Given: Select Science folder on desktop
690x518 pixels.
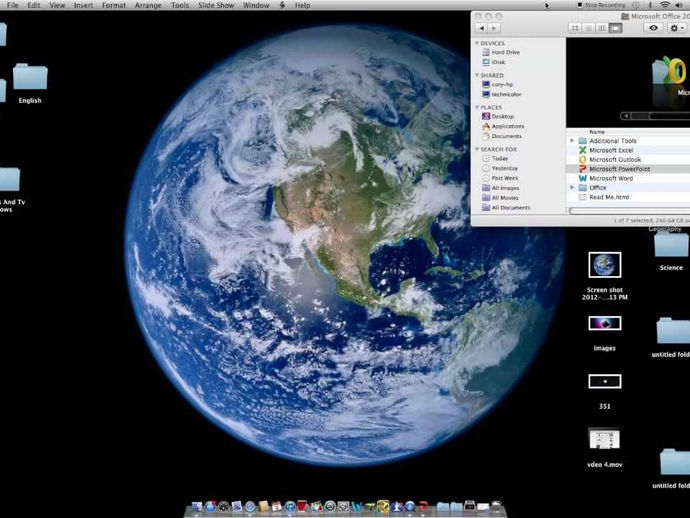Looking at the screenshot, I should 671,252.
